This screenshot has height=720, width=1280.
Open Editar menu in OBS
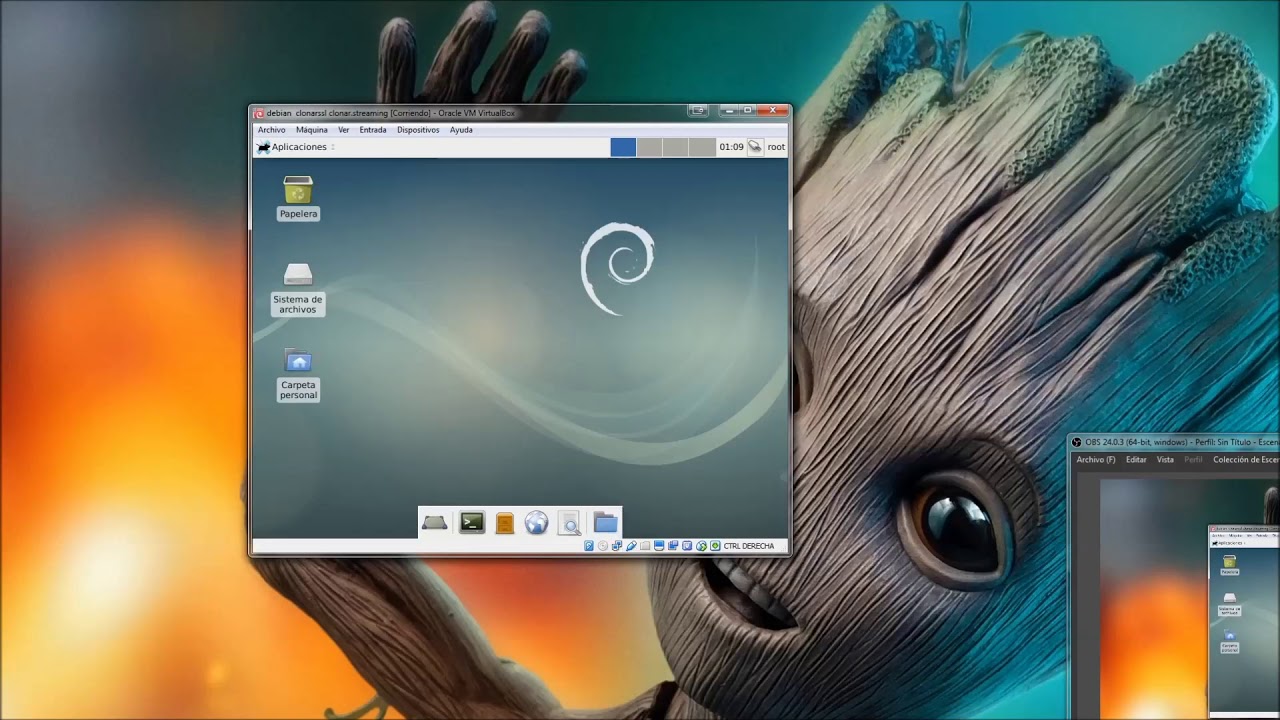1136,460
